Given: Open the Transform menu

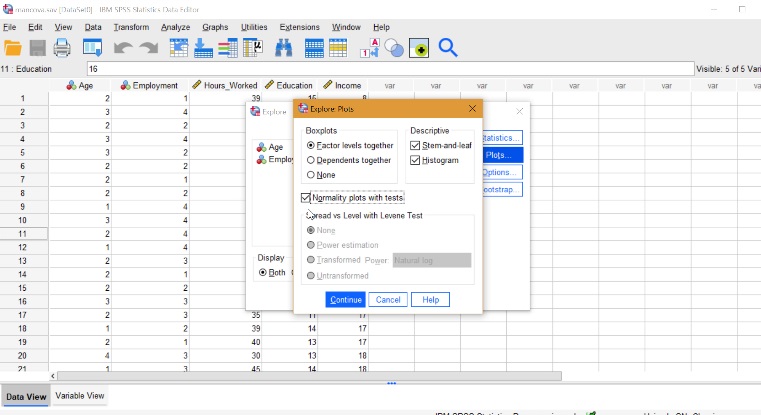Looking at the screenshot, I should point(131,27).
